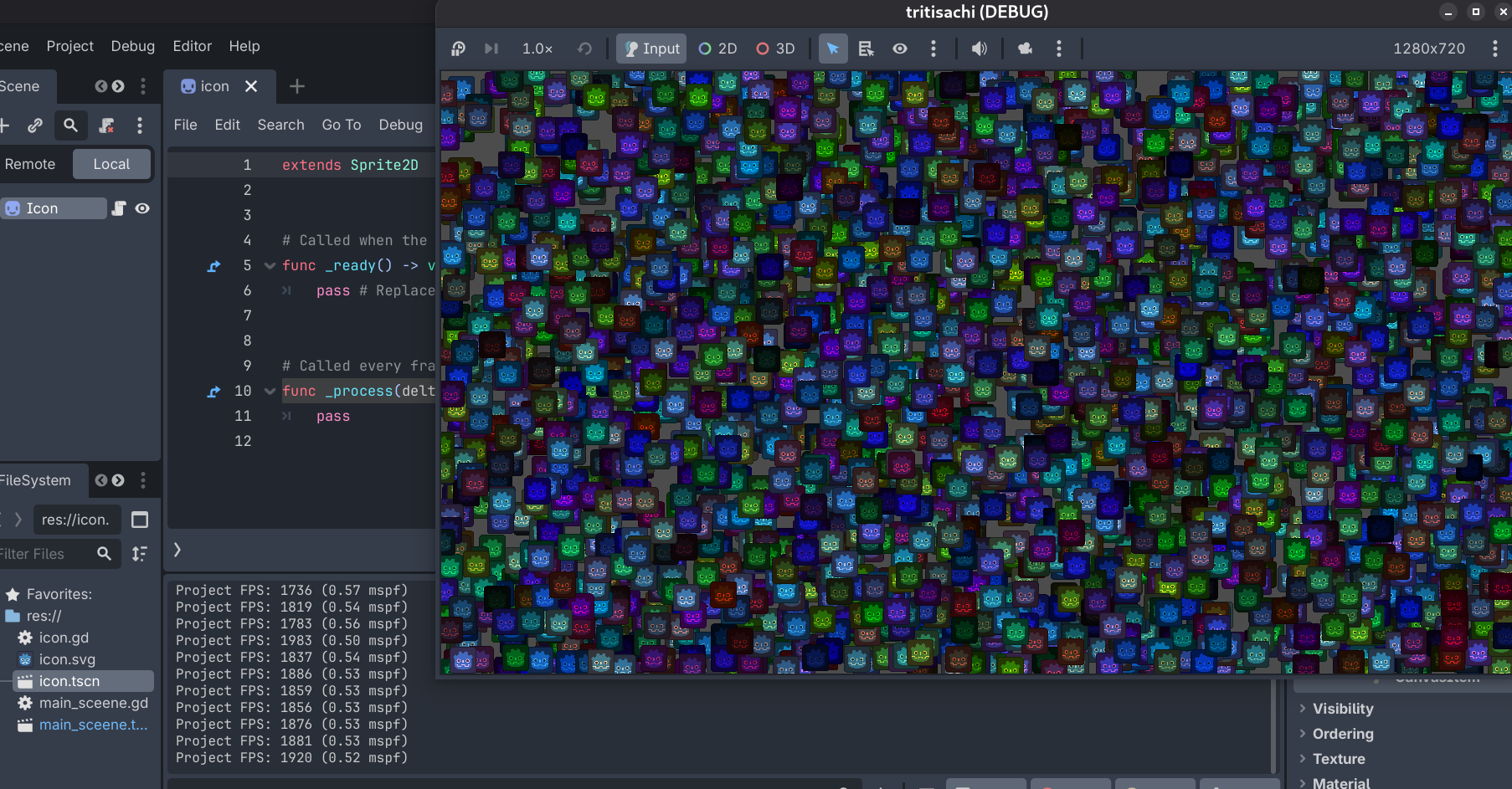Viewport: 1512px width, 789px height.
Task: Open the script editor Go To menu
Action: (x=342, y=125)
